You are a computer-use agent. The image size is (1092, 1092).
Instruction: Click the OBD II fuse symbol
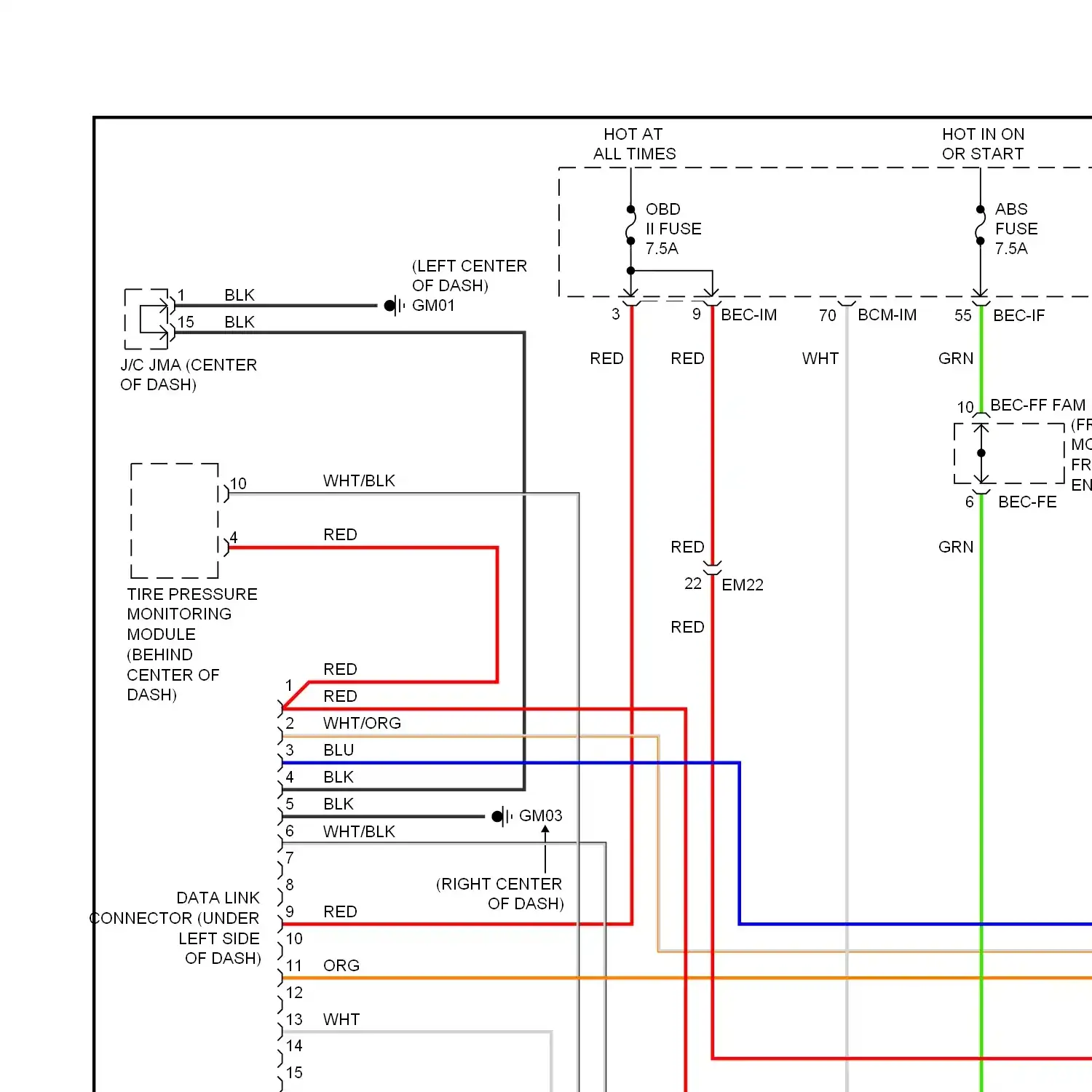pyautogui.click(x=630, y=225)
